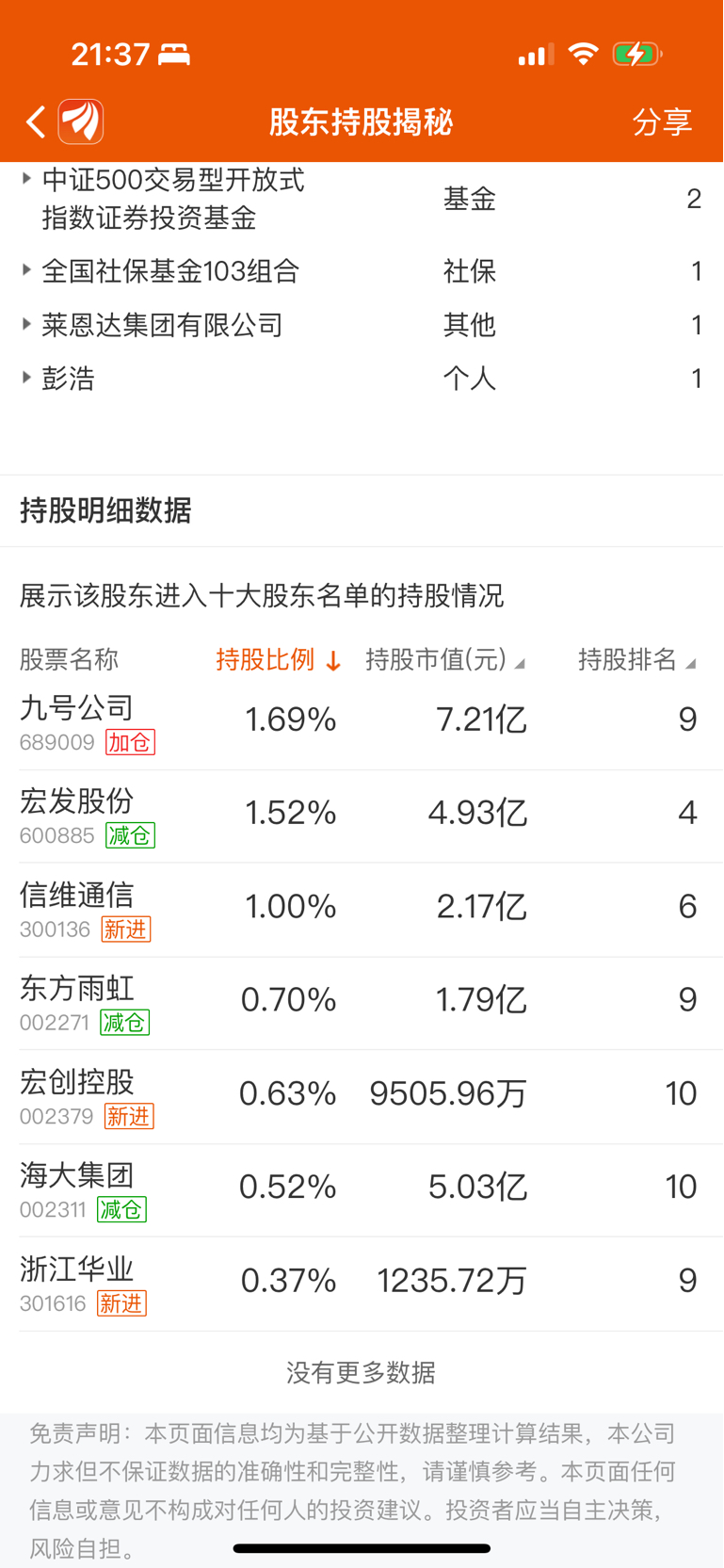Open stock 宏创控股
Screen dimensions: 724x1568
coord(76,1081)
